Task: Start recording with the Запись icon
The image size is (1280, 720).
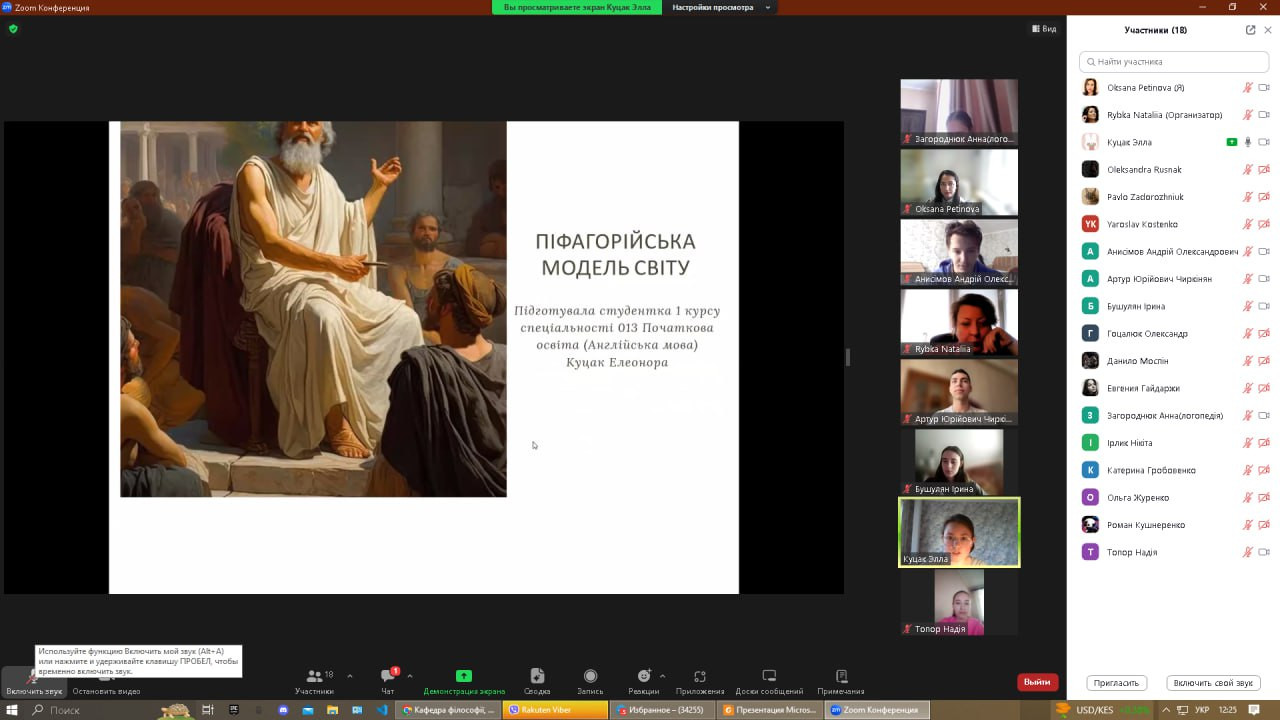Action: (590, 676)
